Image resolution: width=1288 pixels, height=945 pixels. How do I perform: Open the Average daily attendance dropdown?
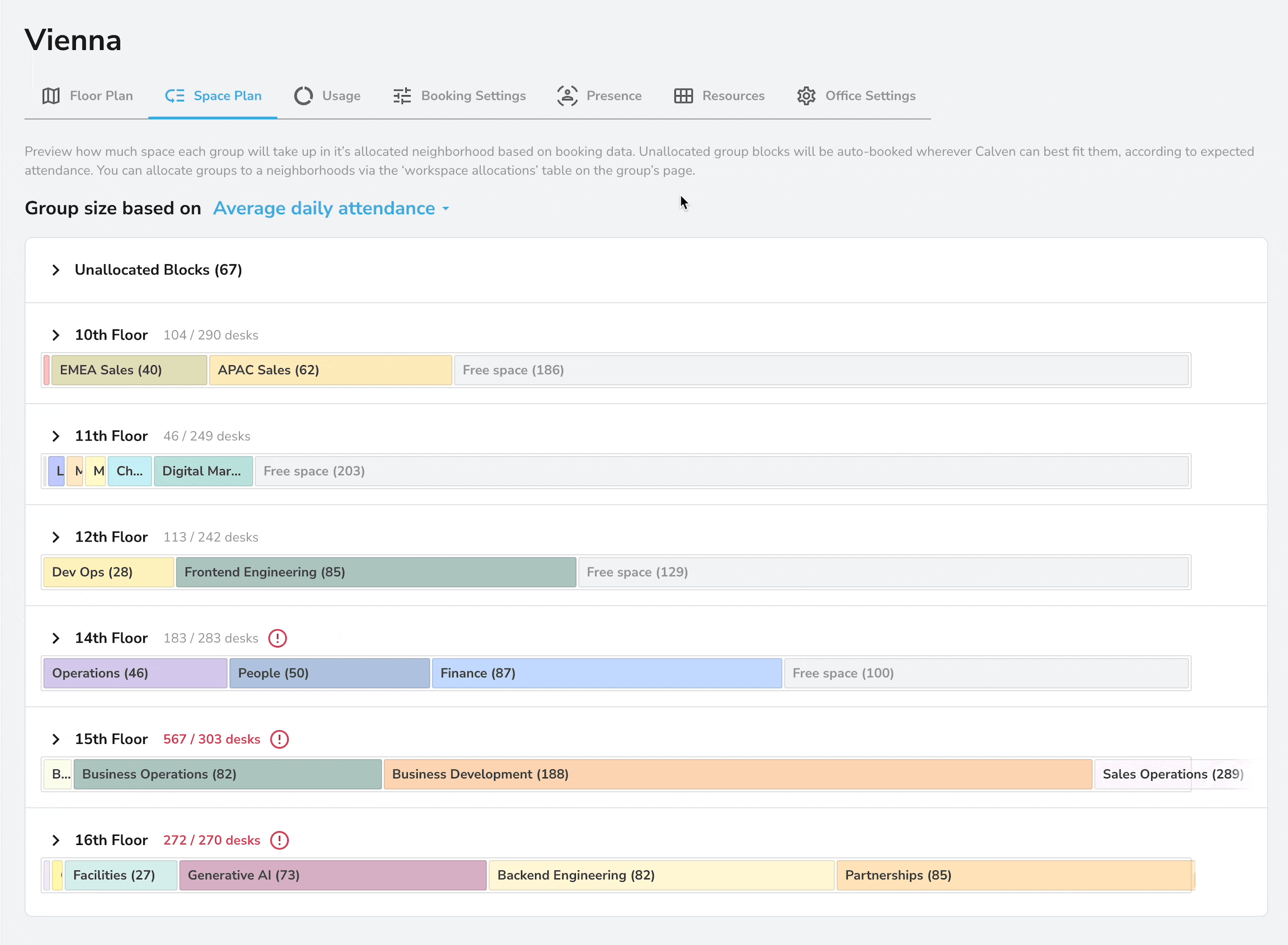click(x=331, y=208)
